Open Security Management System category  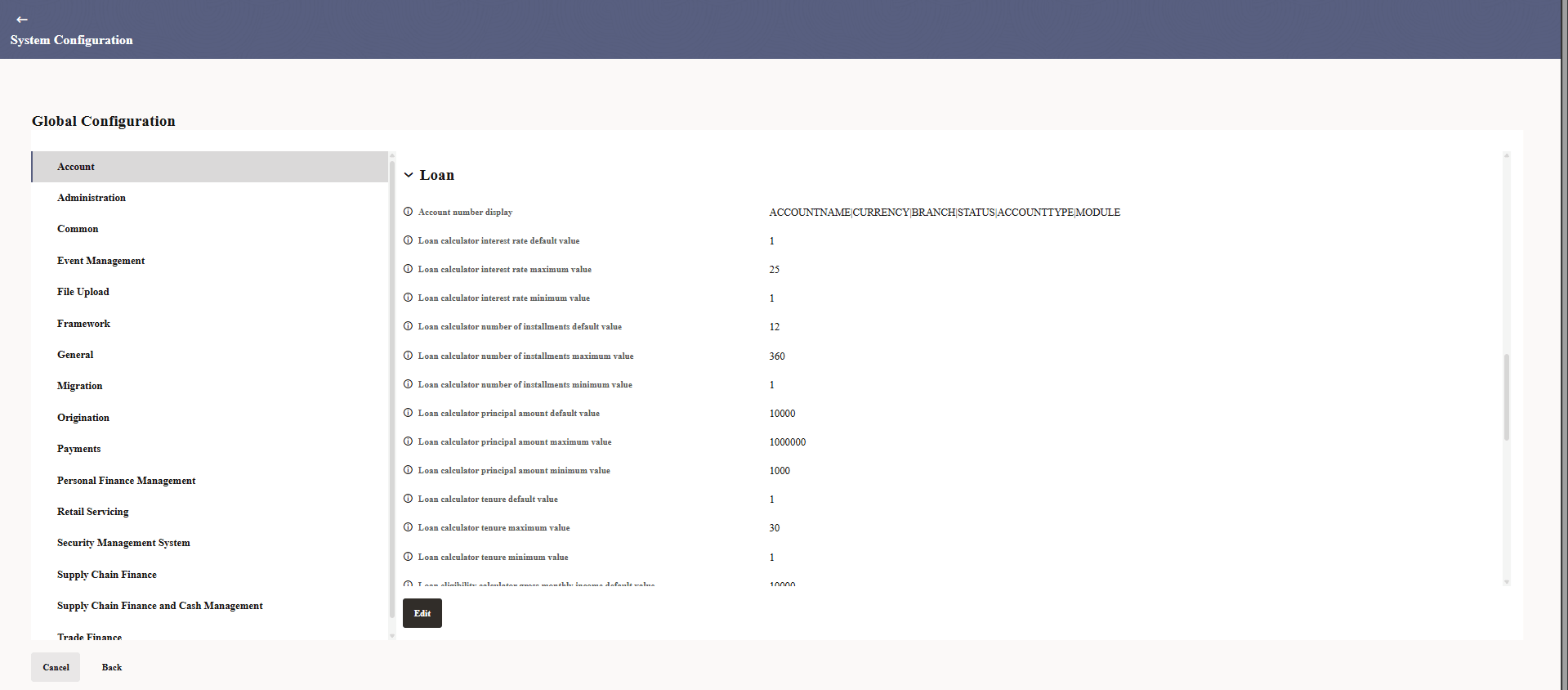coord(209,543)
